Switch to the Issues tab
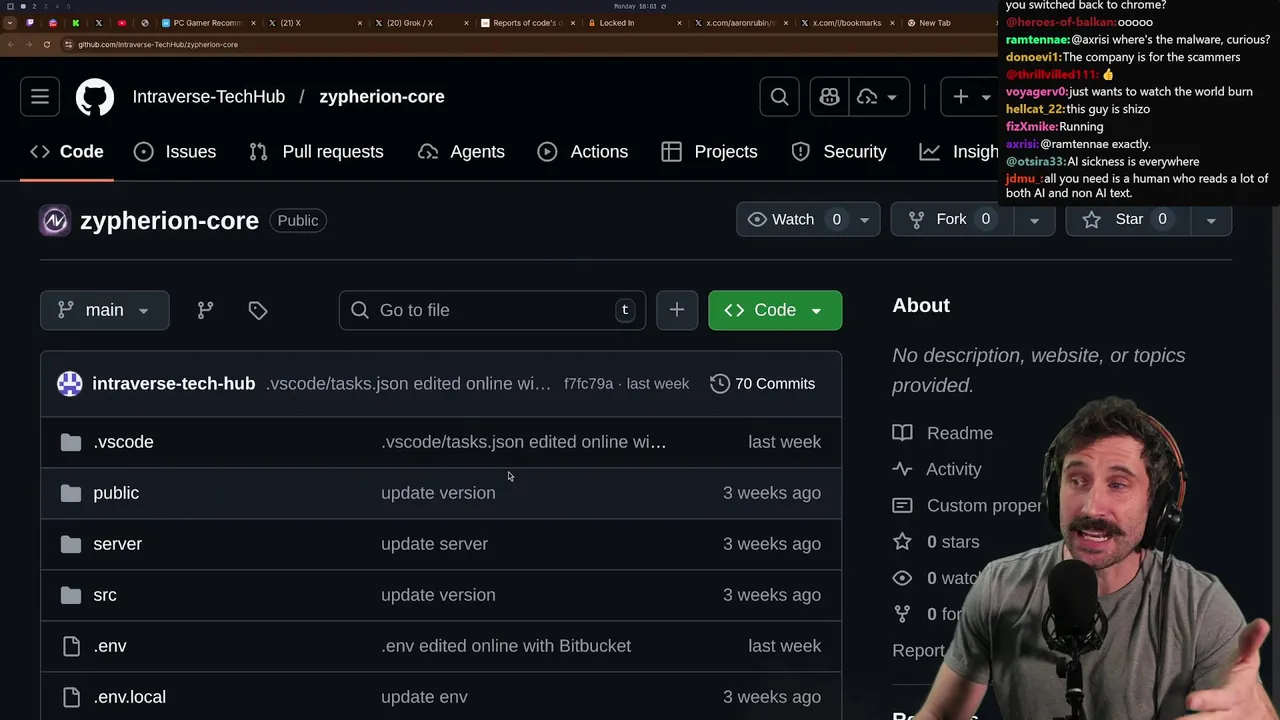The width and height of the screenshot is (1280, 720). click(175, 152)
